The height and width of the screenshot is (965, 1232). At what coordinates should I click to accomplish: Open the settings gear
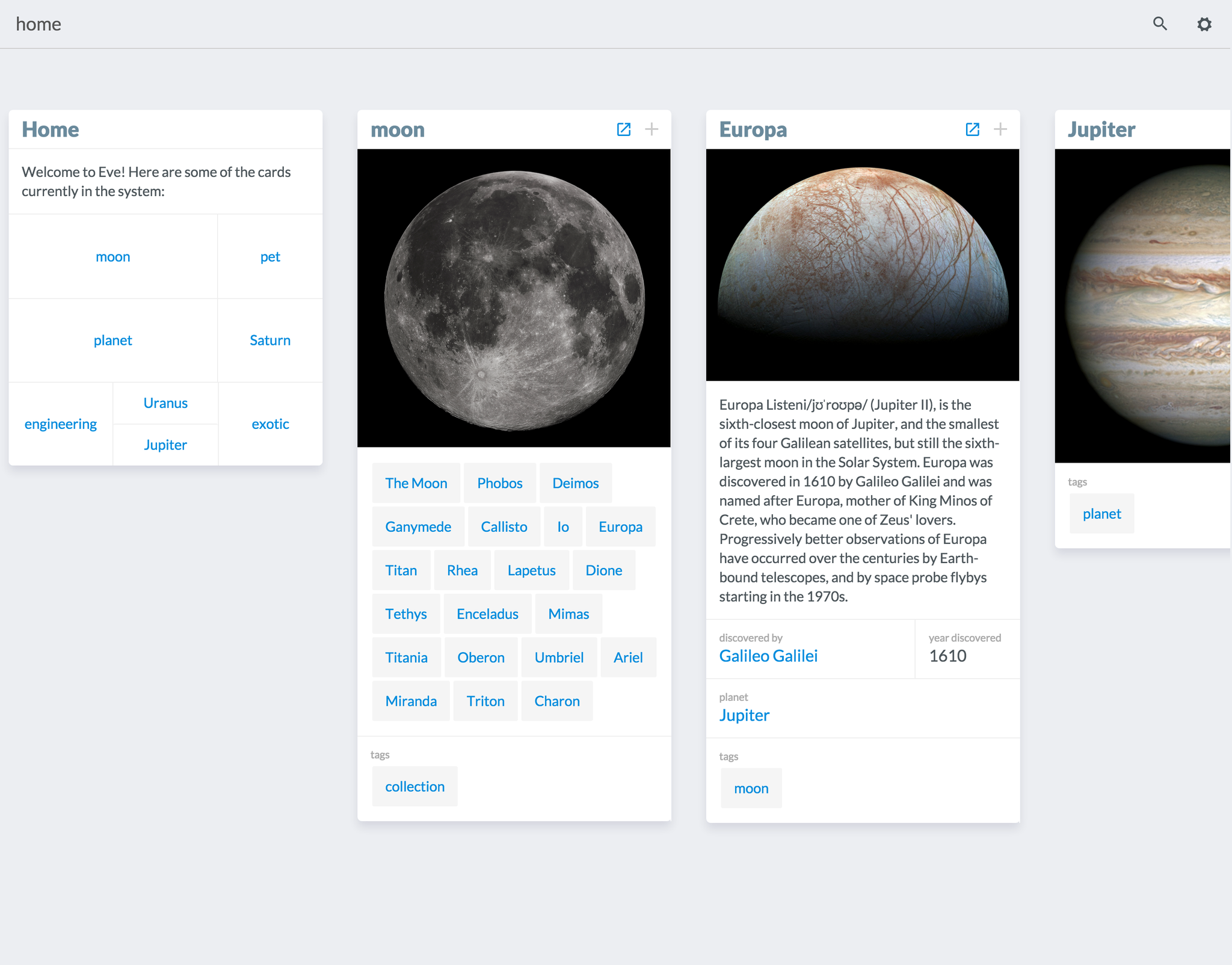tap(1205, 24)
